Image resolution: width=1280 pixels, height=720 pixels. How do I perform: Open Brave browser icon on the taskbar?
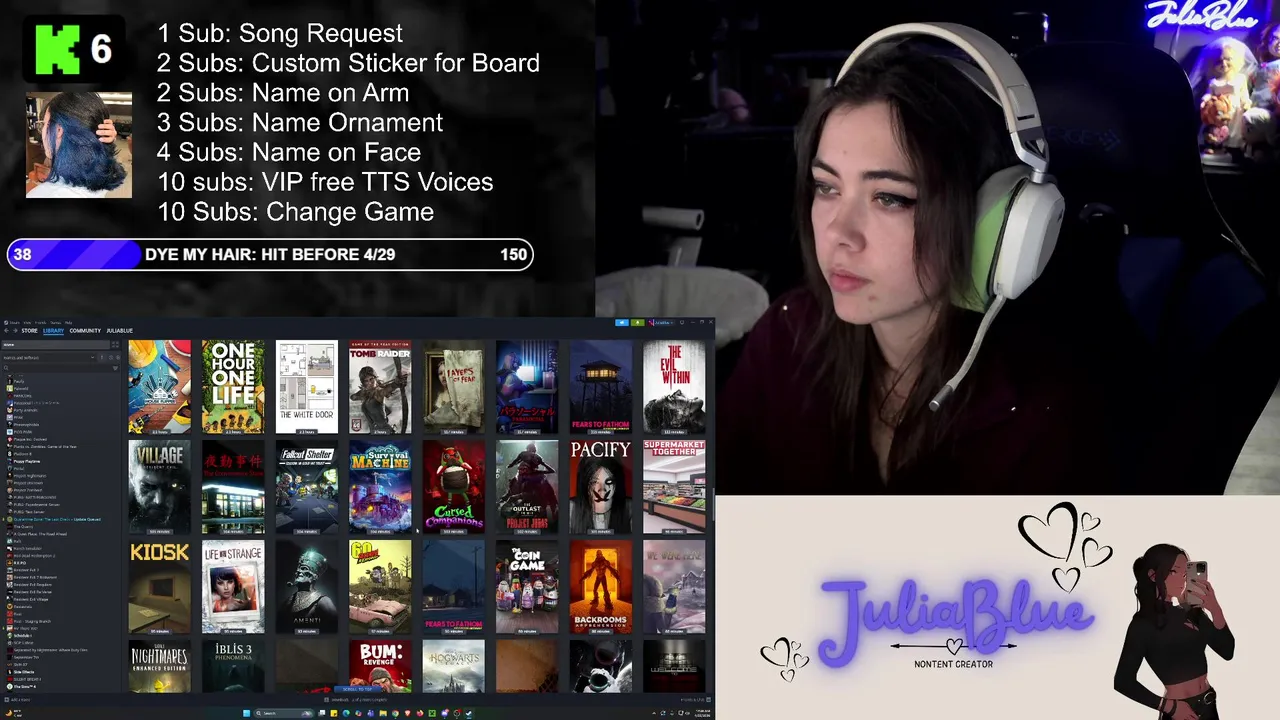pyautogui.click(x=408, y=713)
